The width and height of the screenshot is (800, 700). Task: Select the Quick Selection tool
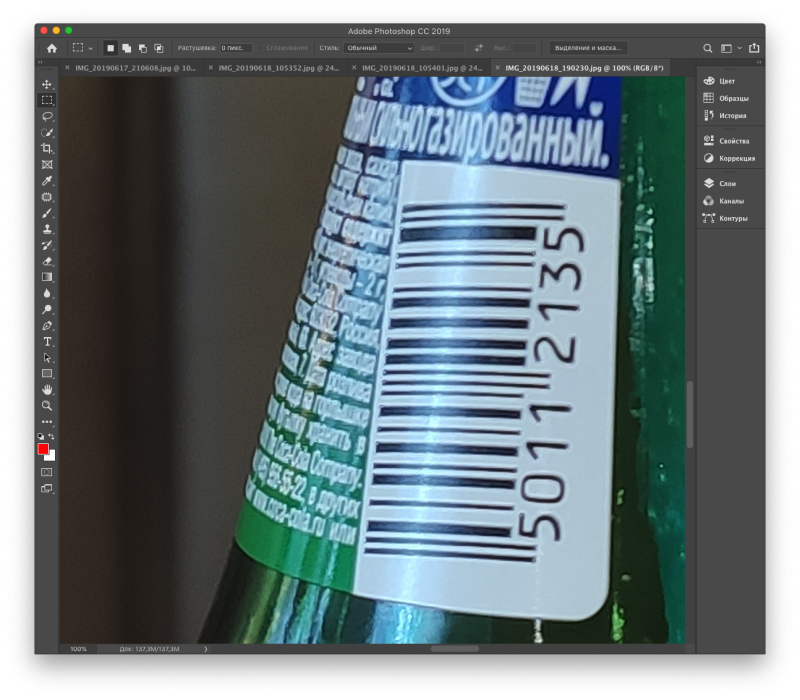click(x=47, y=133)
